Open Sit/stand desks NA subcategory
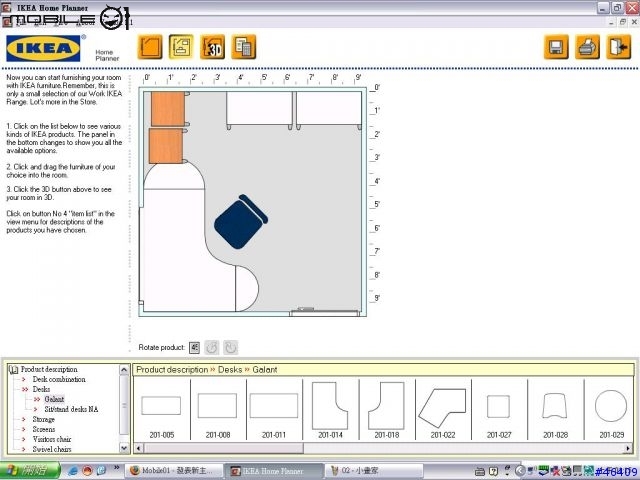The height and width of the screenshot is (480, 640). pos(71,409)
